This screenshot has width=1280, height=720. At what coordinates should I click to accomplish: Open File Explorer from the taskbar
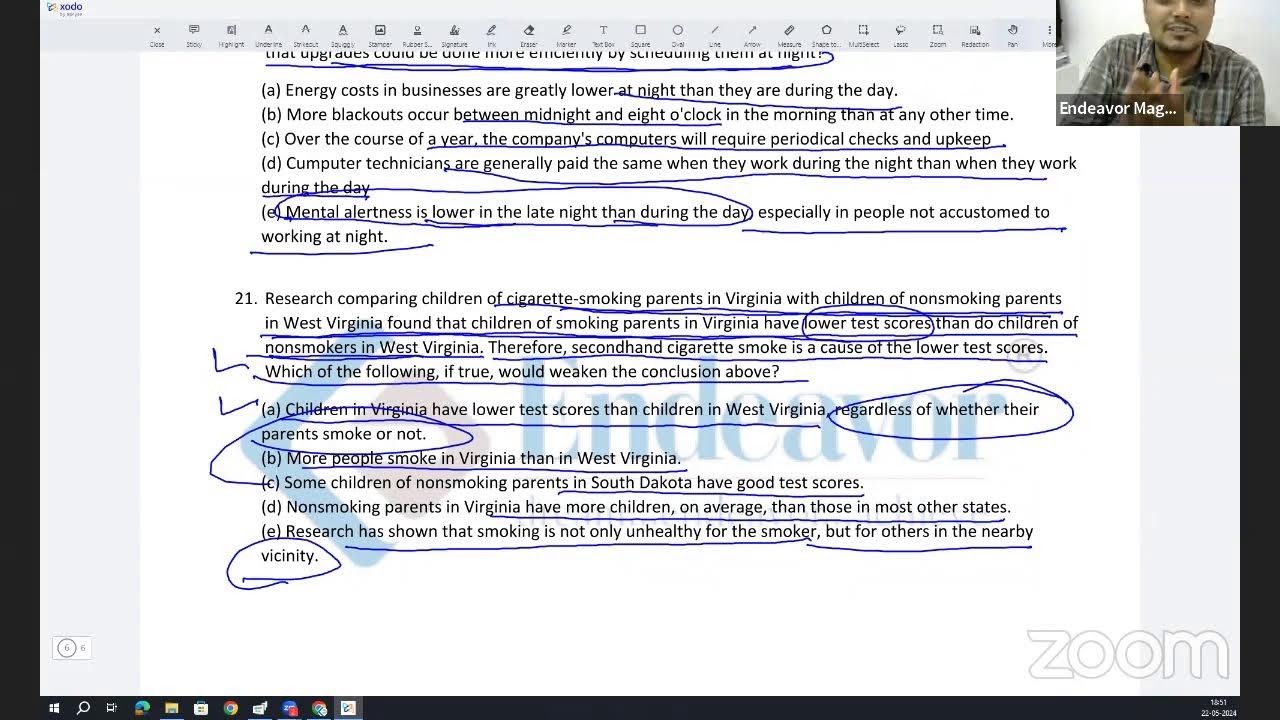click(171, 708)
